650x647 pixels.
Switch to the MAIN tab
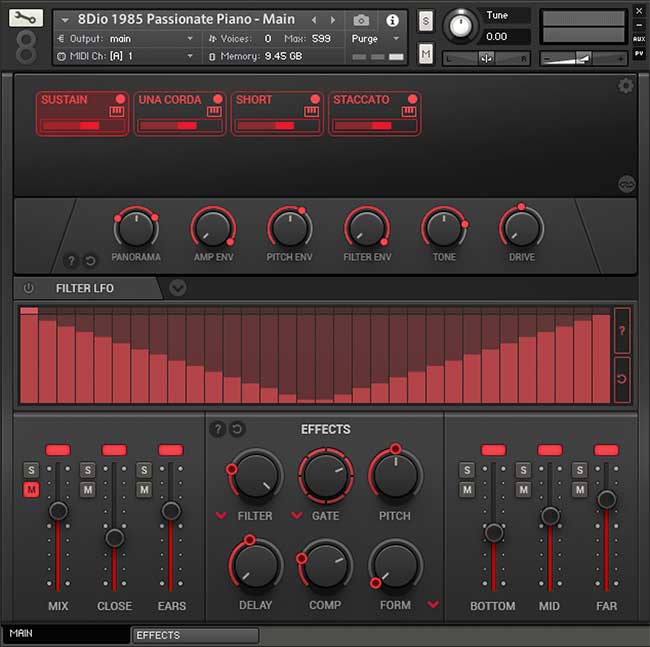pyautogui.click(x=66, y=634)
